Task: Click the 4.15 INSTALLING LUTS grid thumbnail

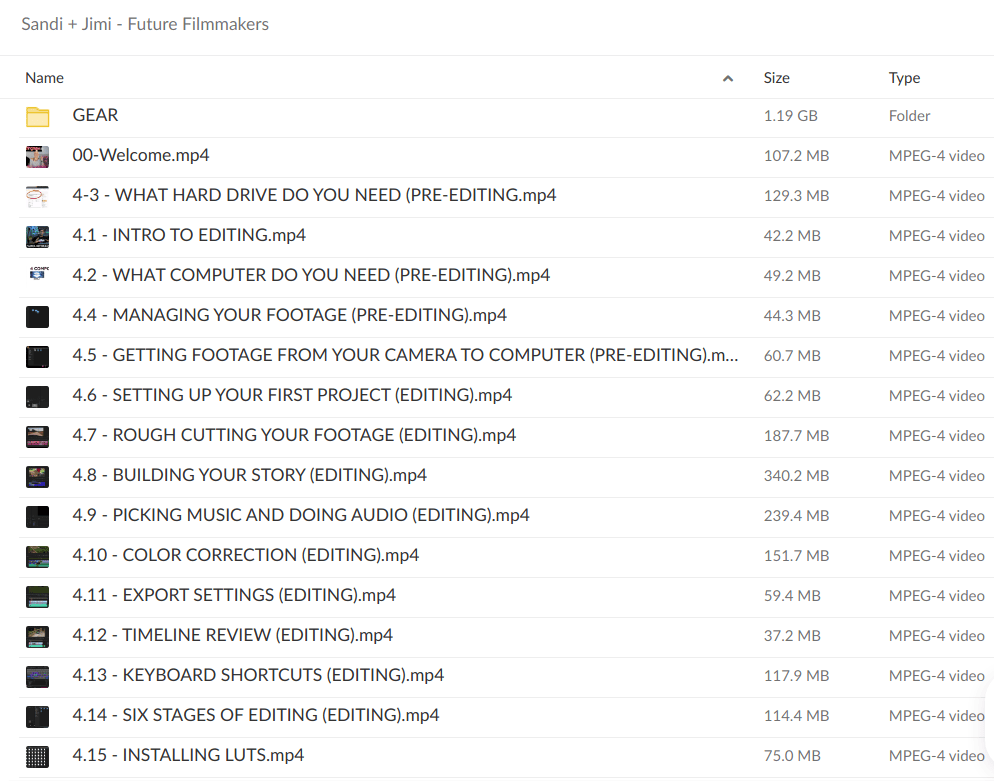Action: coord(37,757)
